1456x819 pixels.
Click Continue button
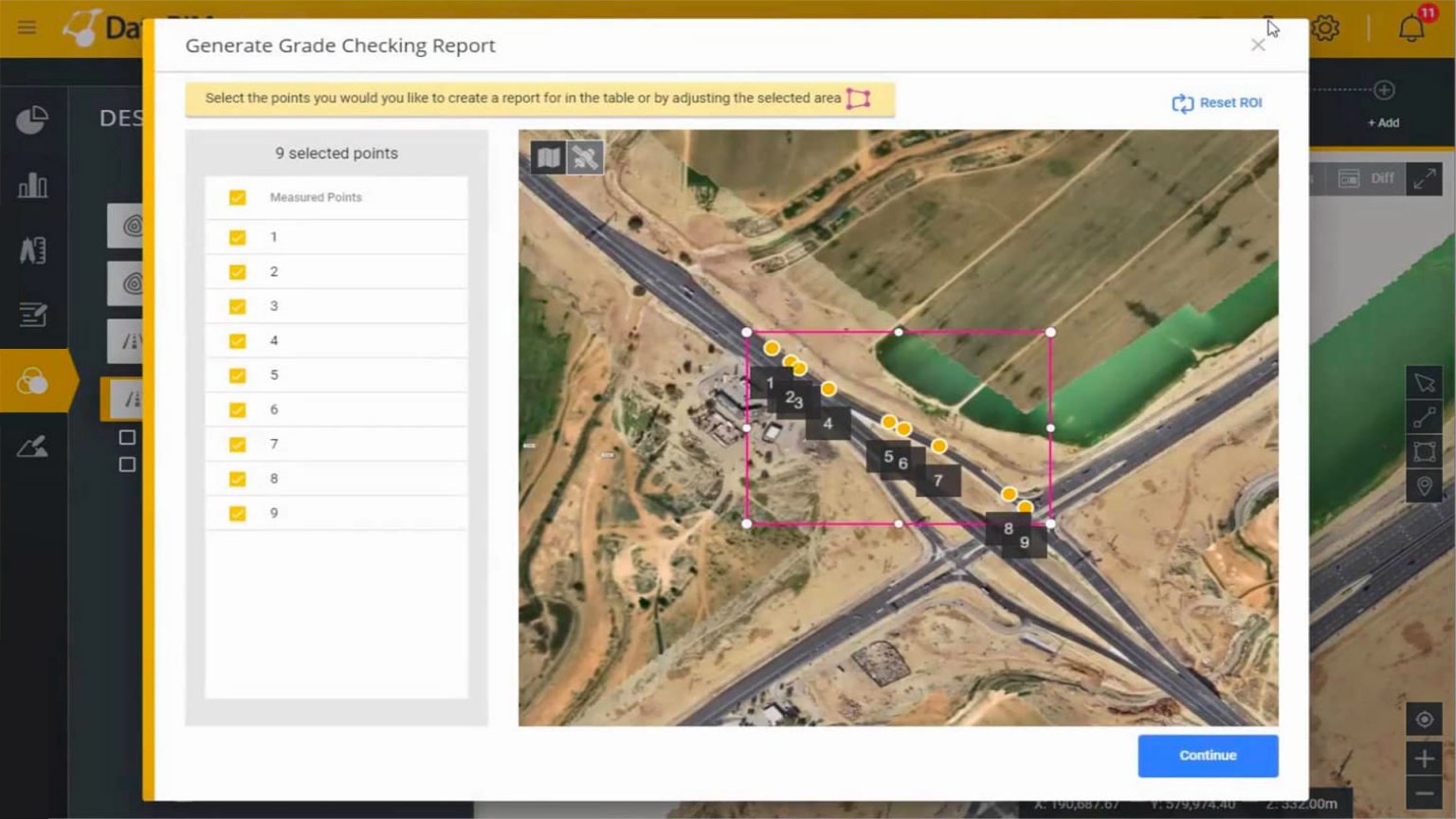[x=1208, y=755]
